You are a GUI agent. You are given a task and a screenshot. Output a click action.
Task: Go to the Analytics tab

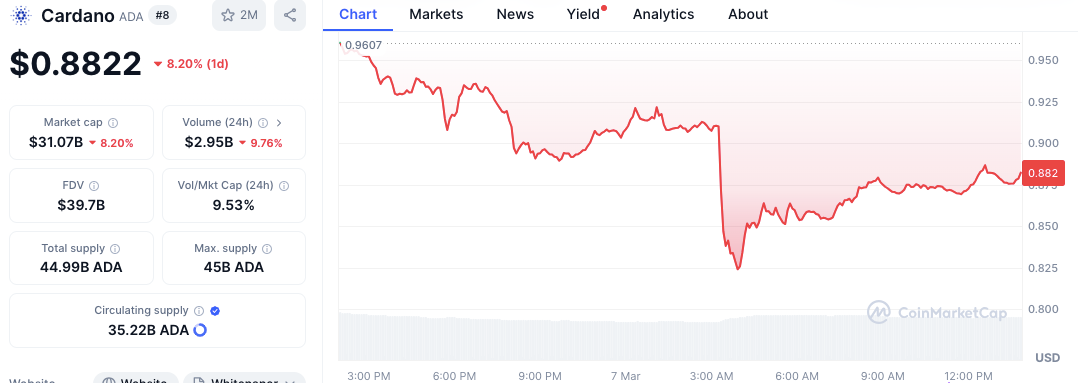(x=663, y=14)
